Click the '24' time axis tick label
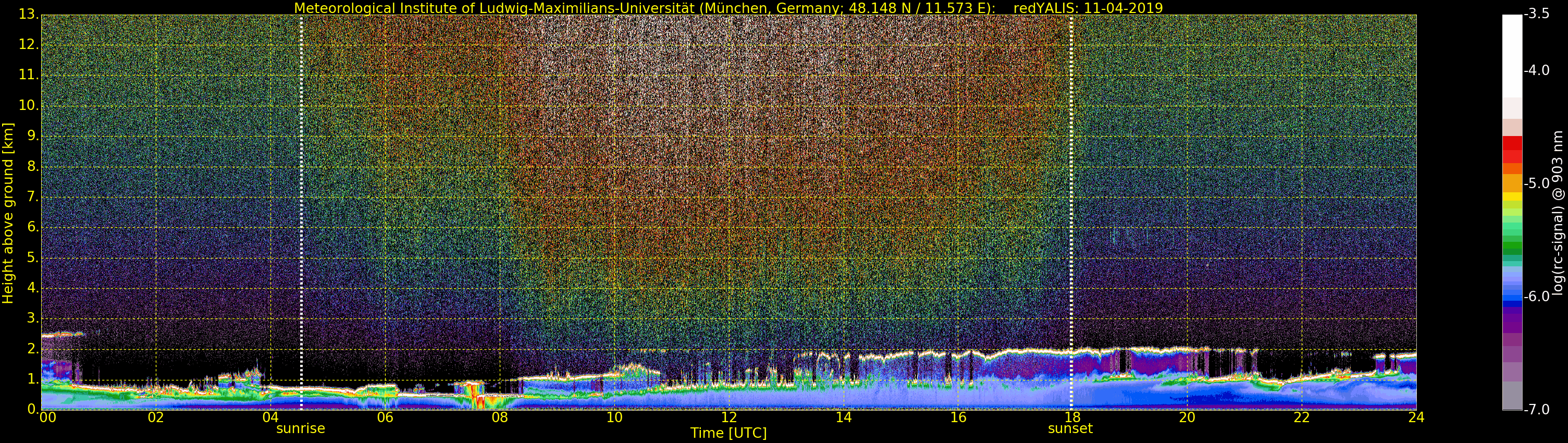The width and height of the screenshot is (1568, 443). pyautogui.click(x=1416, y=417)
